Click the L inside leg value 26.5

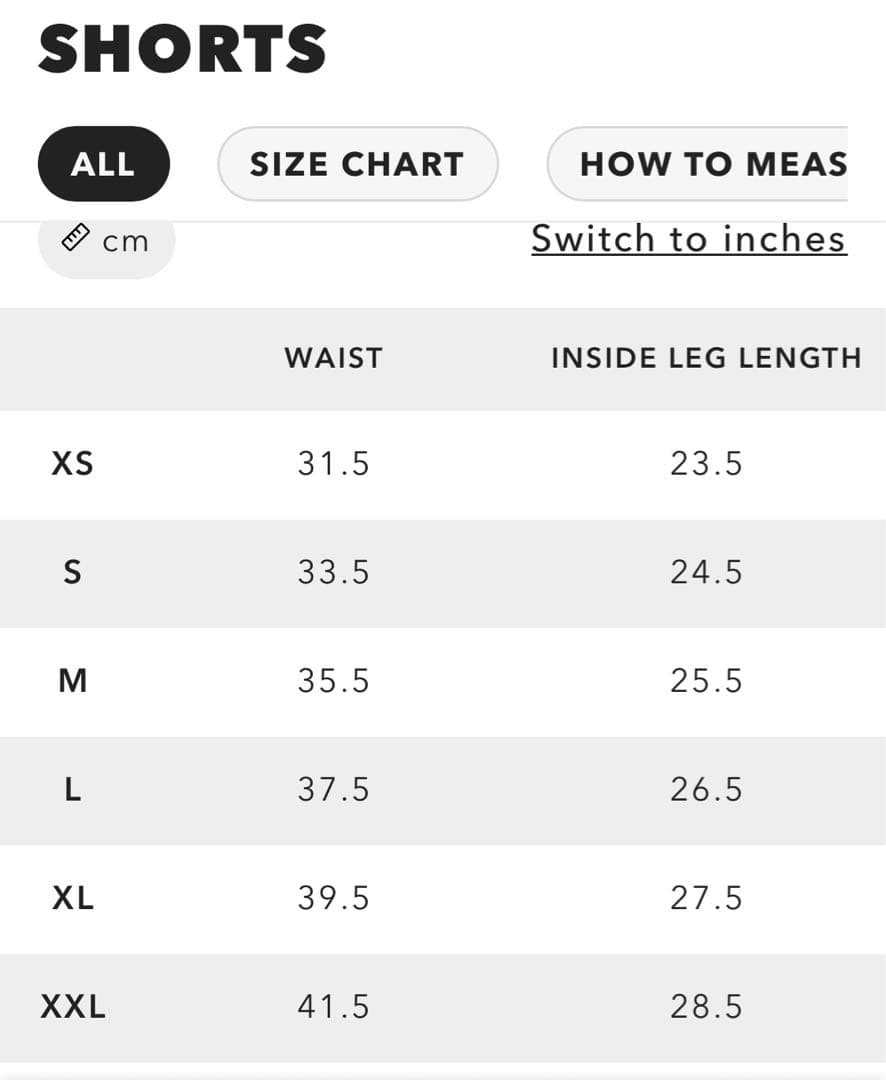[706, 790]
